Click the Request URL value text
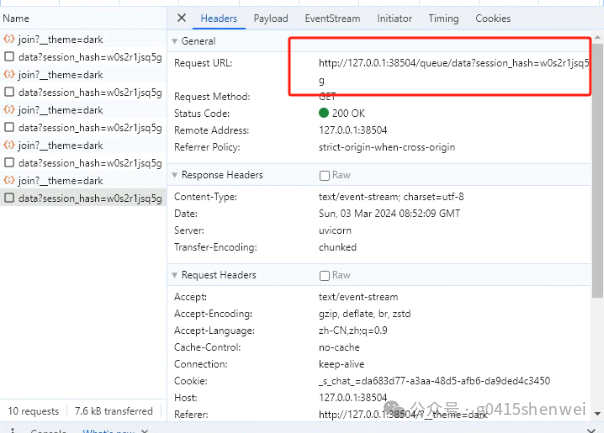 coord(453,72)
